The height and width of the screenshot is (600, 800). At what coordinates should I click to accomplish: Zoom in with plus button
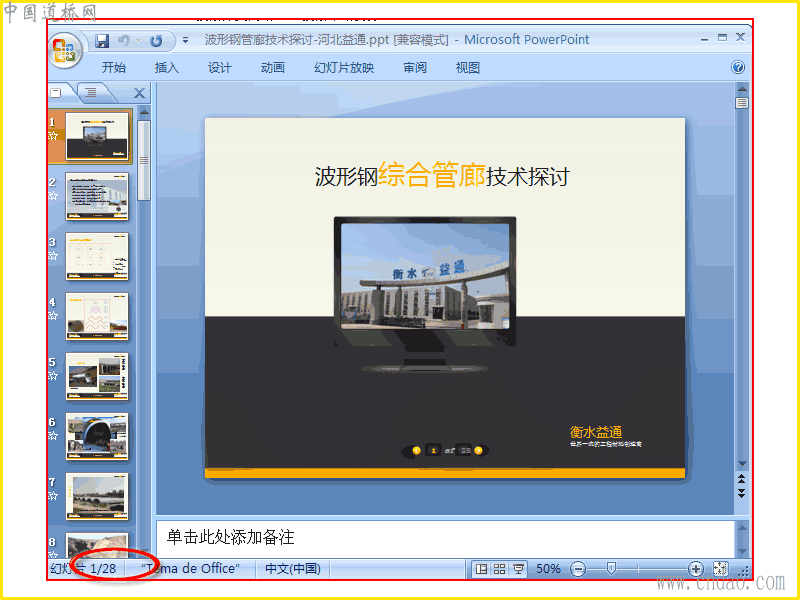695,568
